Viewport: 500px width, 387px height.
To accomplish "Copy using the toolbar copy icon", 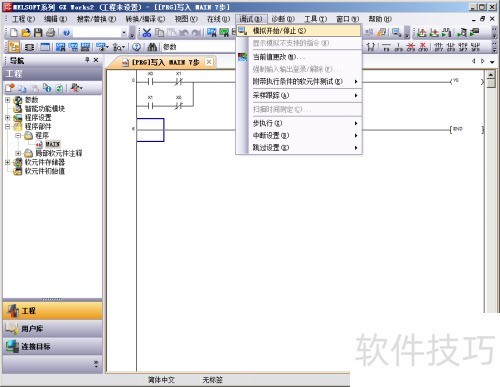I will coord(160,33).
